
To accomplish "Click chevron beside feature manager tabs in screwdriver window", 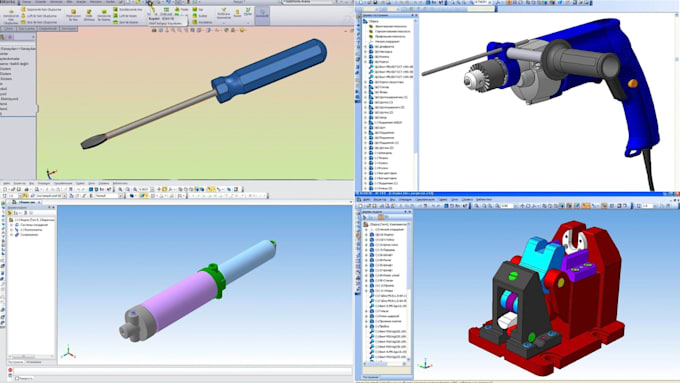I will click(33, 37).
